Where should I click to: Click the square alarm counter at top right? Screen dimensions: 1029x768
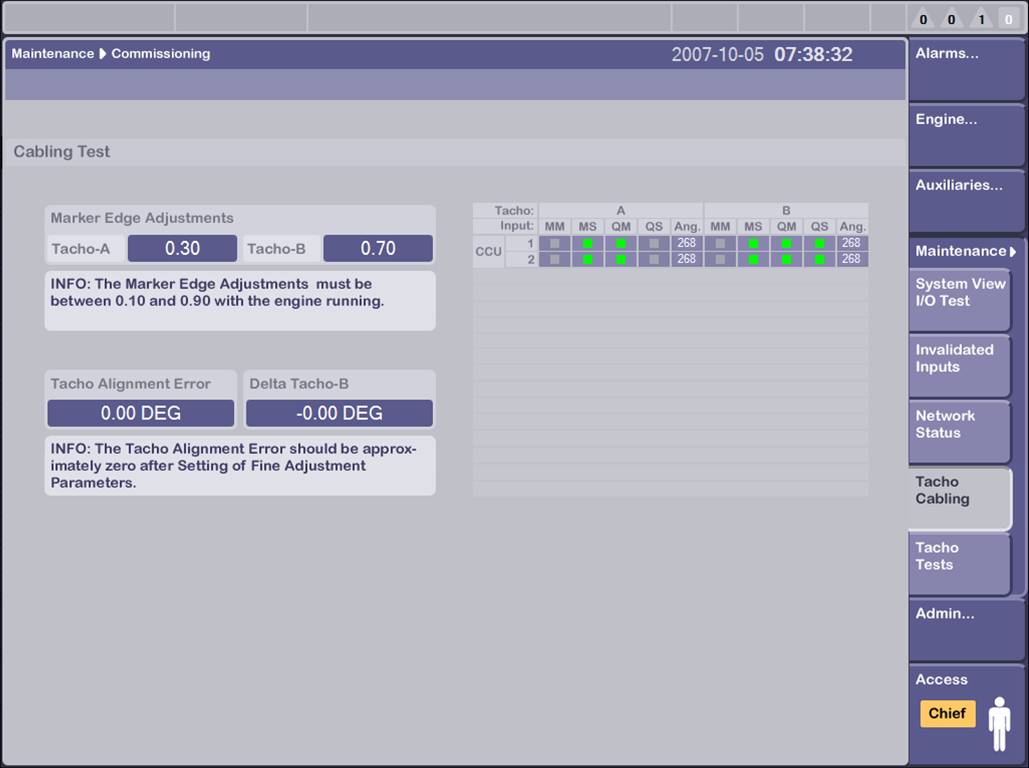1008,19
